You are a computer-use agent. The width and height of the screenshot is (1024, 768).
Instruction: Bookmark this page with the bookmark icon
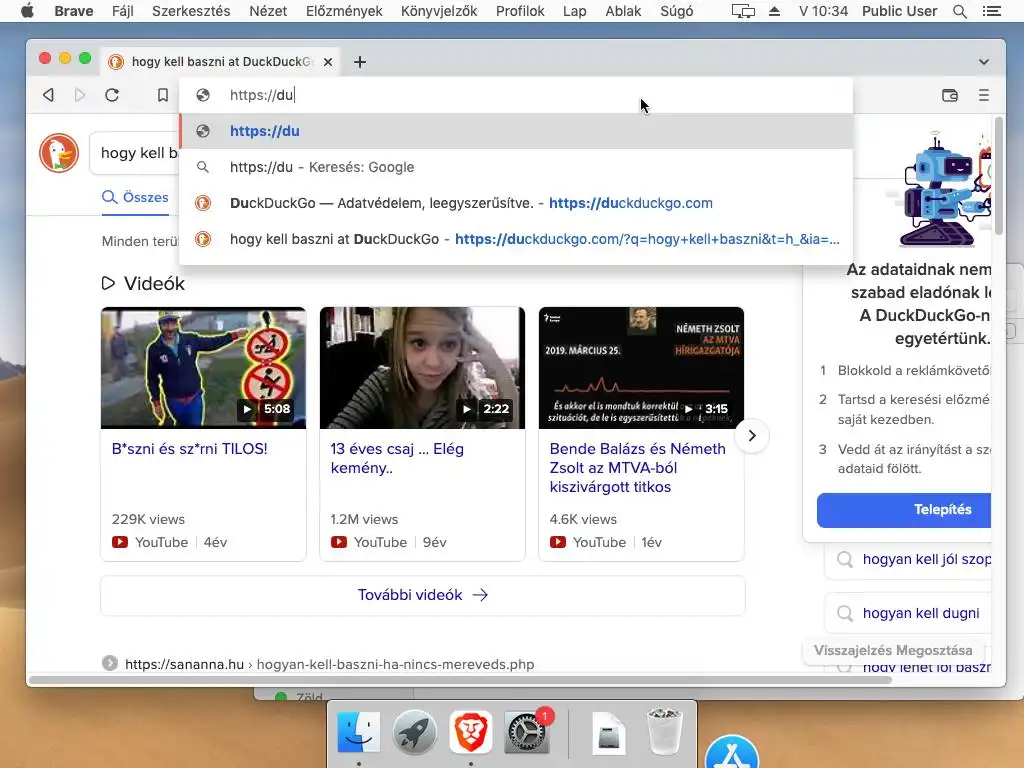tap(163, 95)
